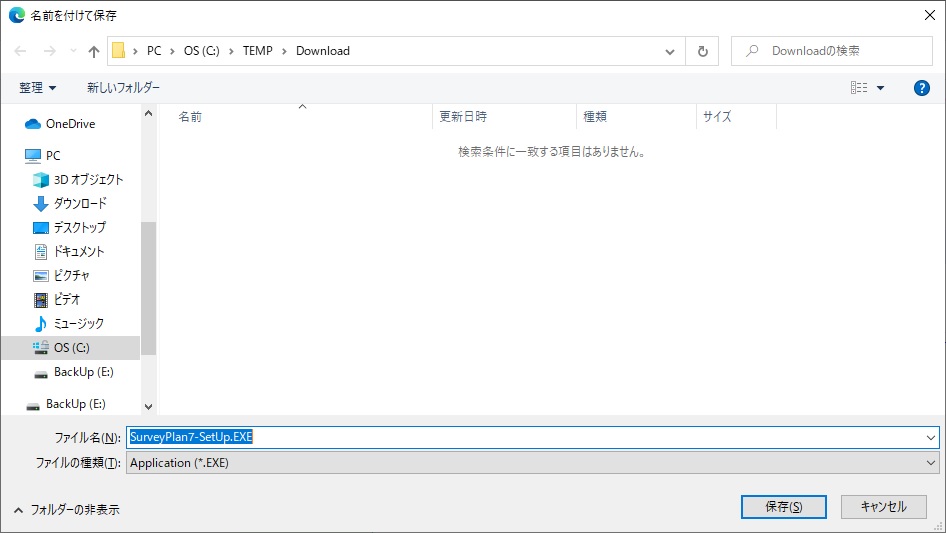Image resolution: width=946 pixels, height=533 pixels.
Task: Click the ビデオ film icon
Action: (x=40, y=300)
